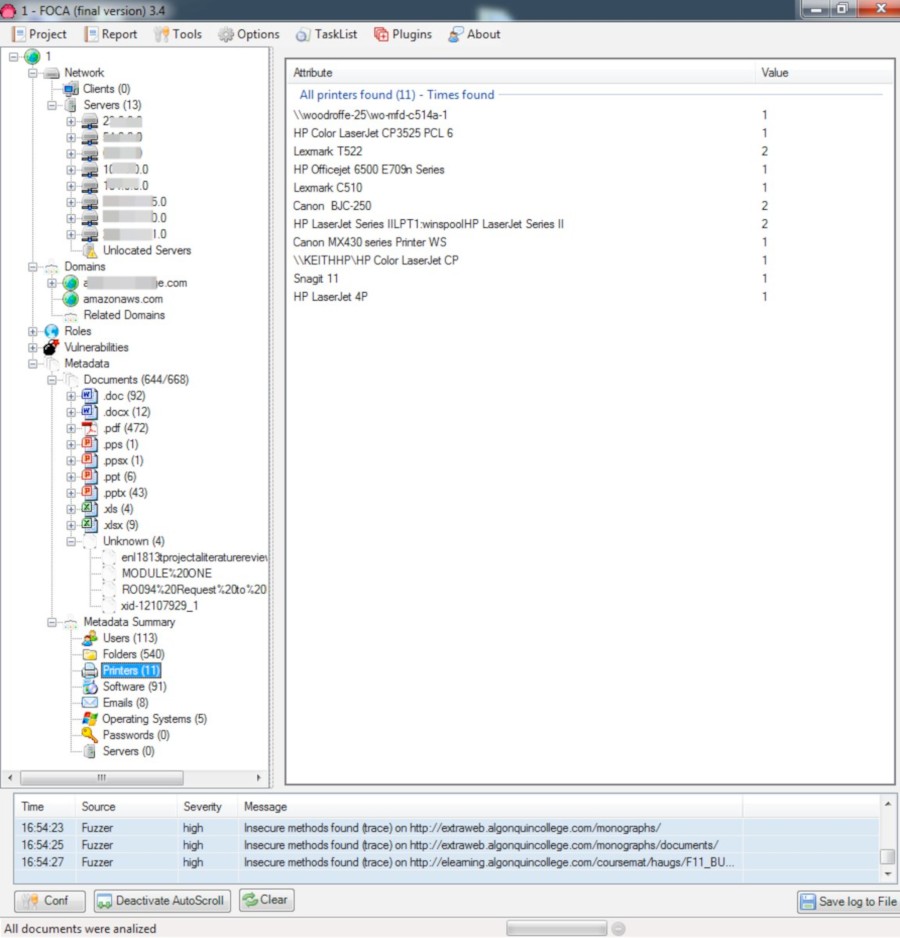Open the Plugins menu
Viewport: 900px width, 938px height.
coord(403,34)
